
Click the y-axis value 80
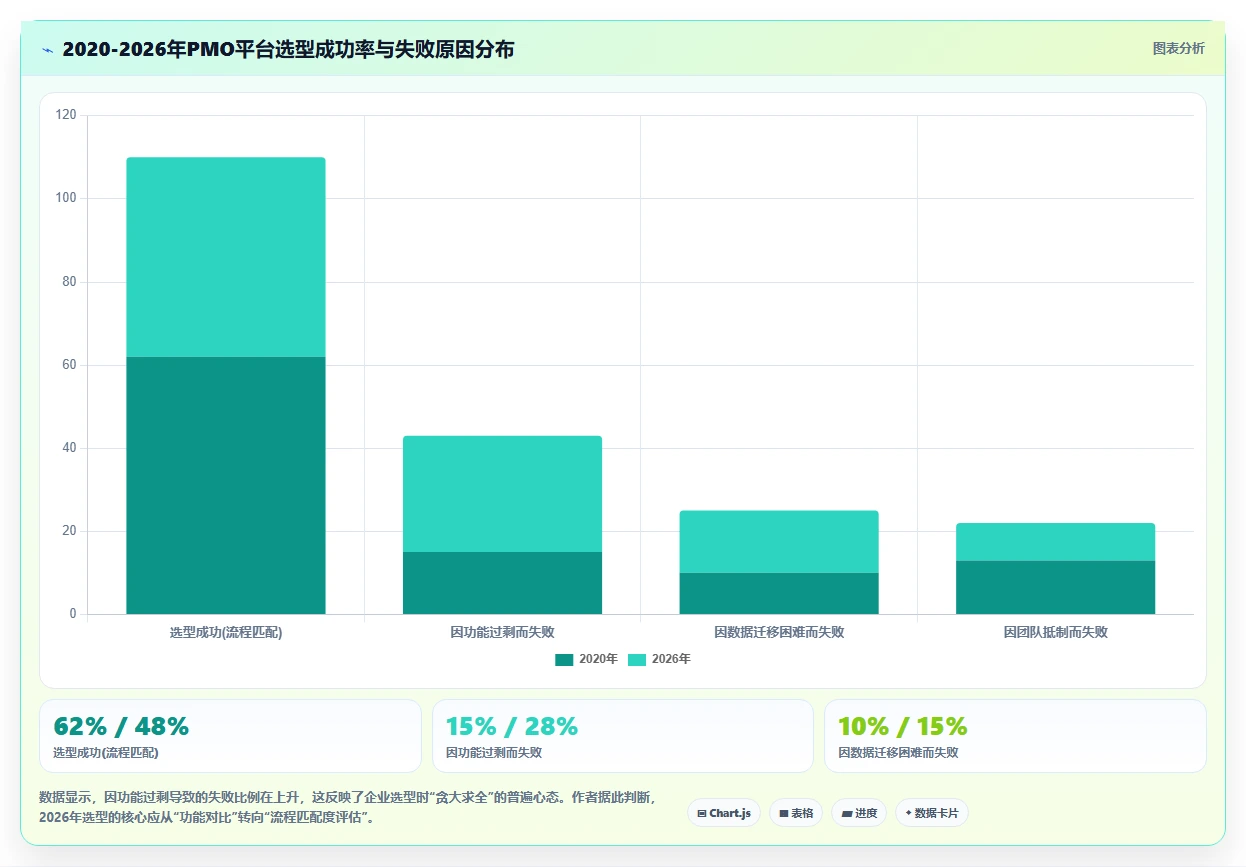click(69, 282)
